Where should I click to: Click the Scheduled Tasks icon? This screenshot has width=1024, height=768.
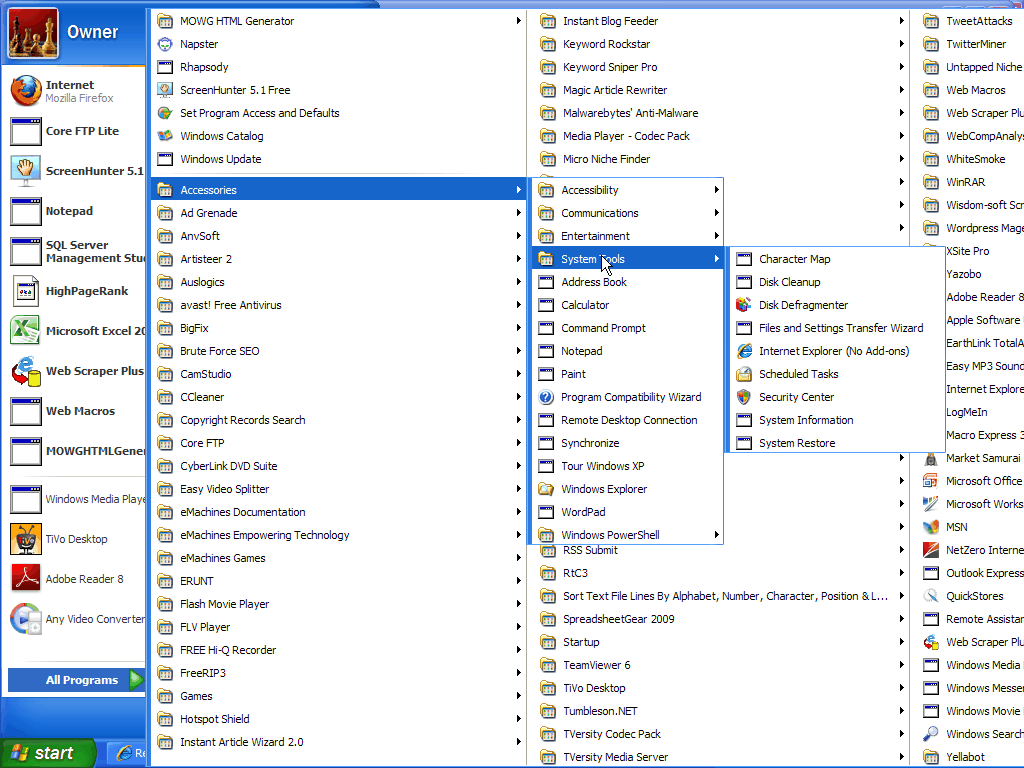pos(743,374)
